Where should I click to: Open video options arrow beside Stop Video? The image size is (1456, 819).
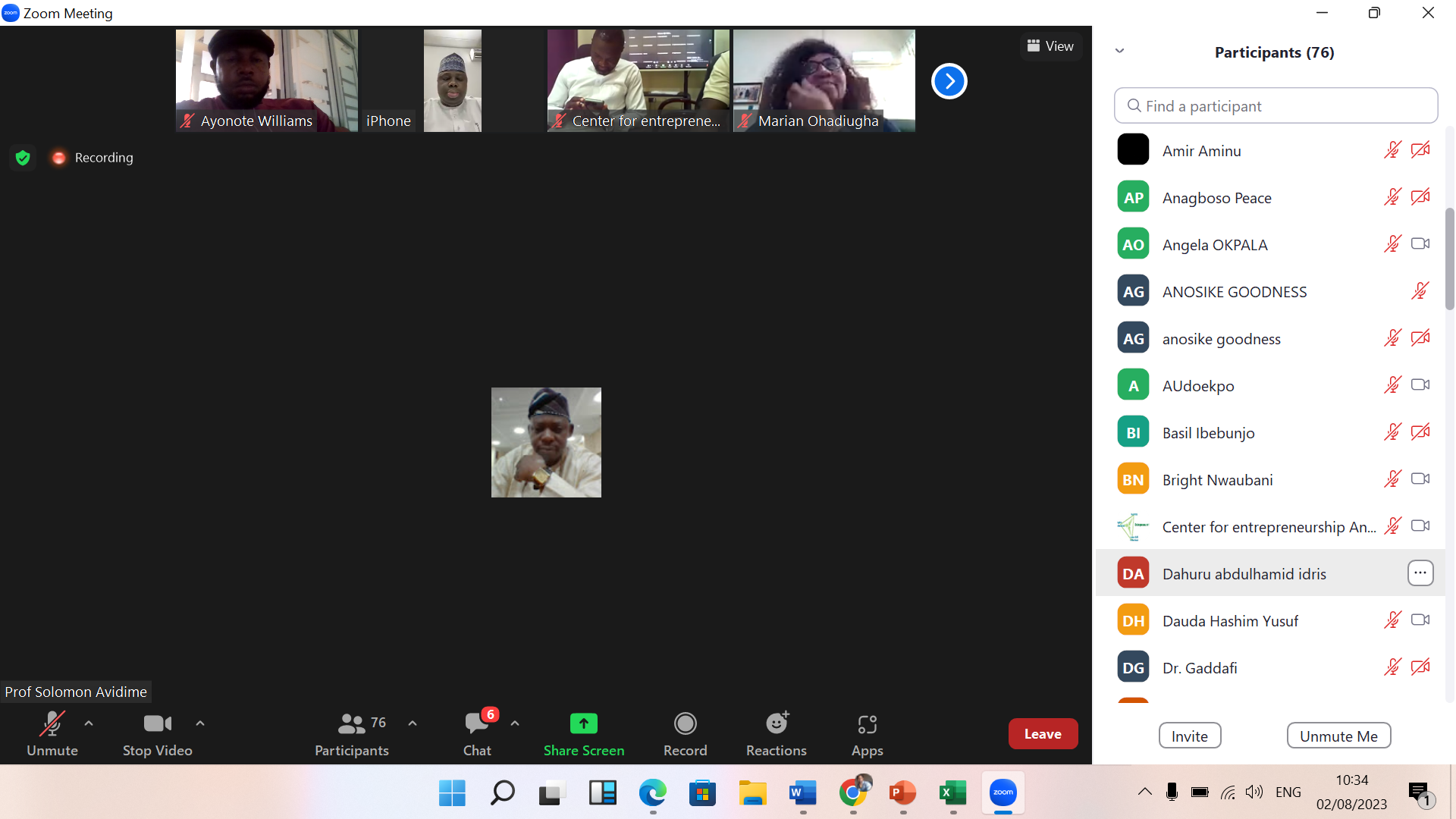pos(200,723)
